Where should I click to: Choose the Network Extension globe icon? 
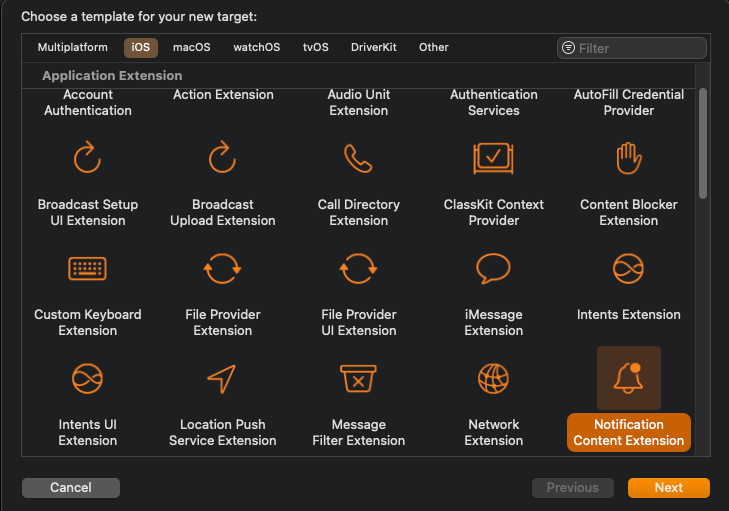(493, 378)
